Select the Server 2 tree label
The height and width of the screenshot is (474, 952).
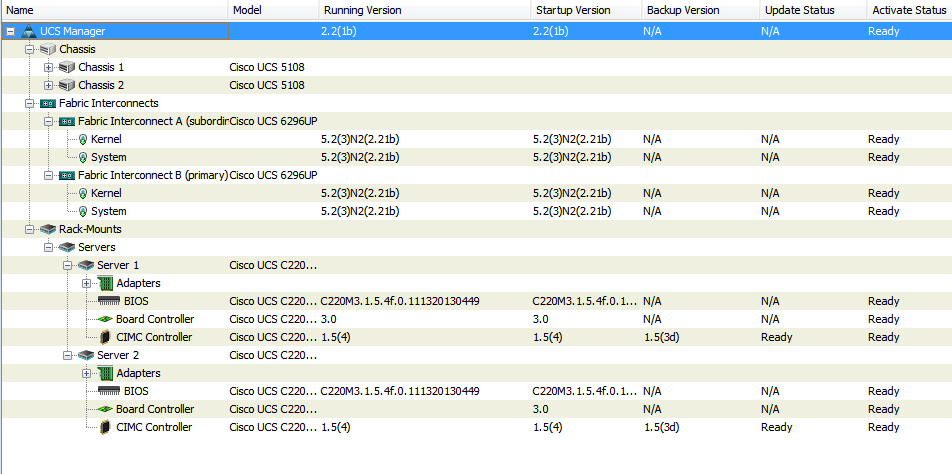(118, 355)
